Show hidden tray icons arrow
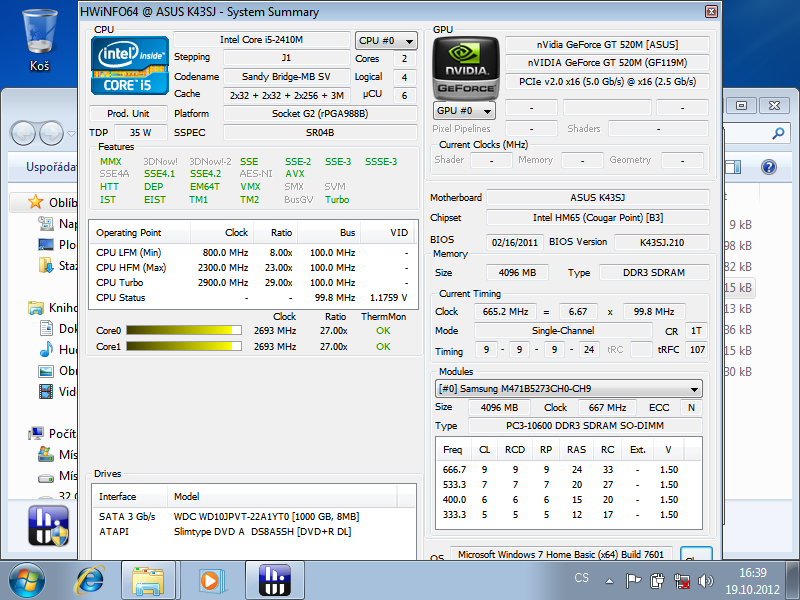The image size is (800, 600). (x=609, y=581)
